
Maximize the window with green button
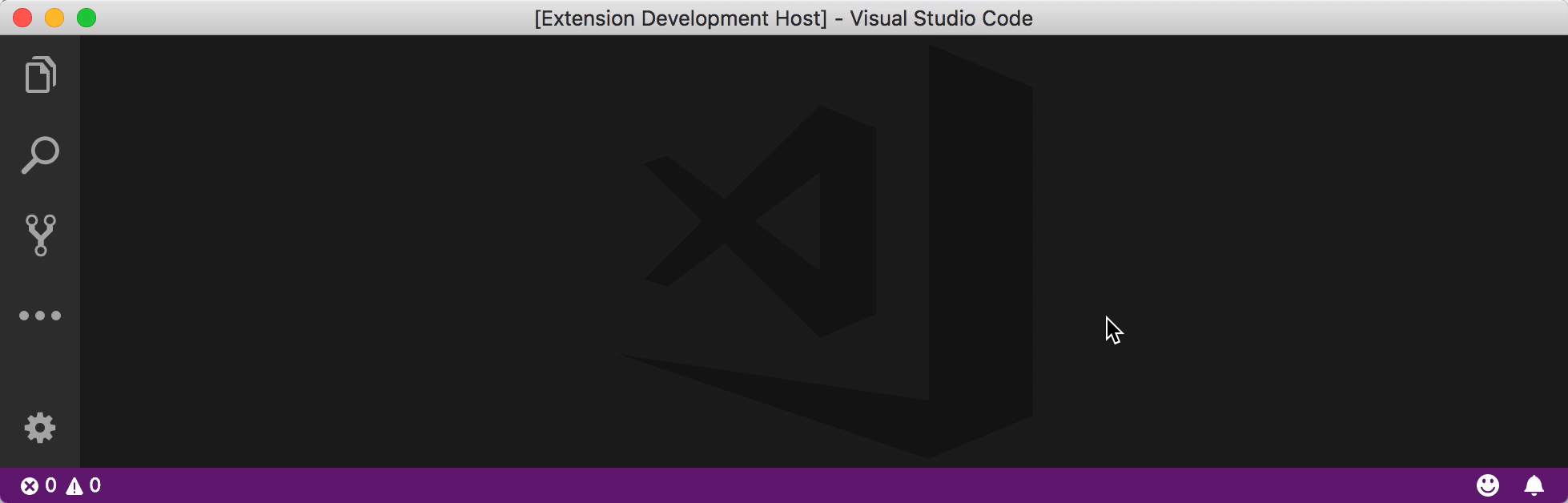(86, 18)
